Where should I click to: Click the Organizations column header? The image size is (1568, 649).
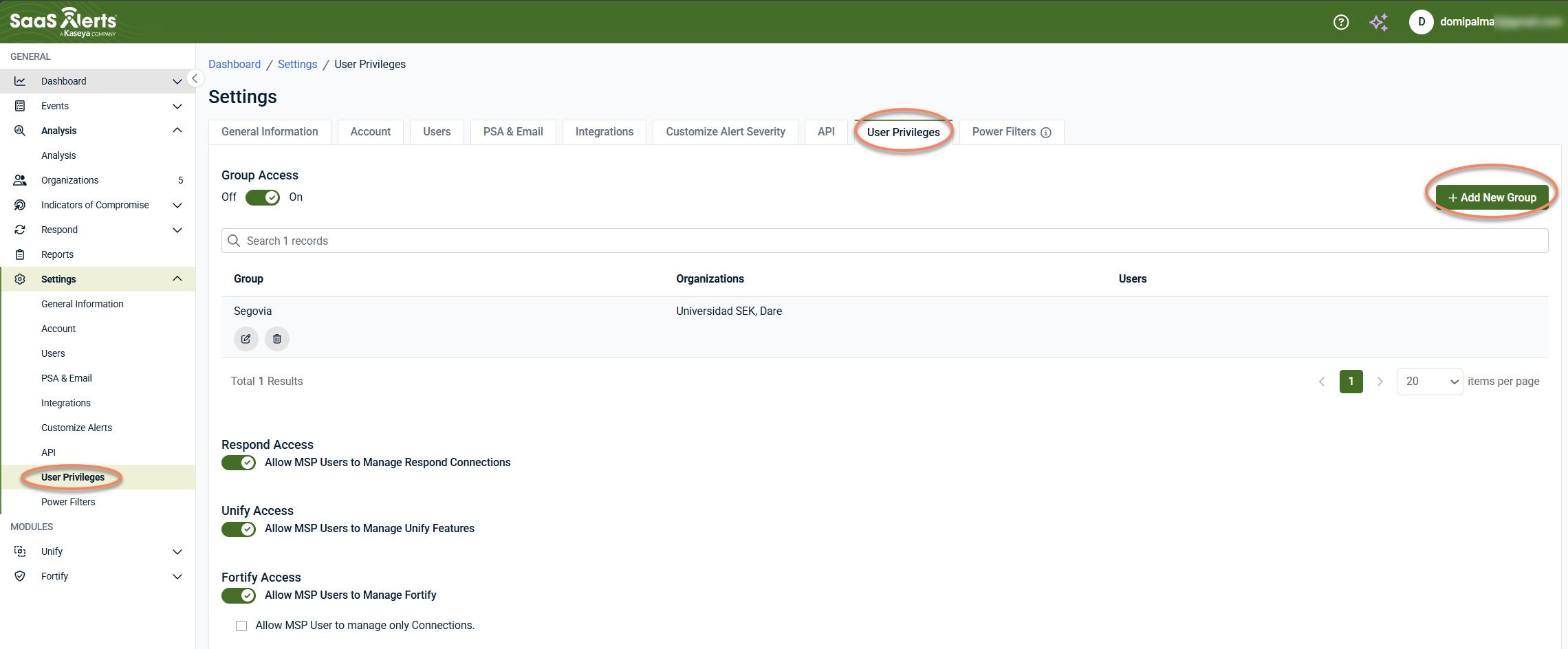pyautogui.click(x=710, y=279)
